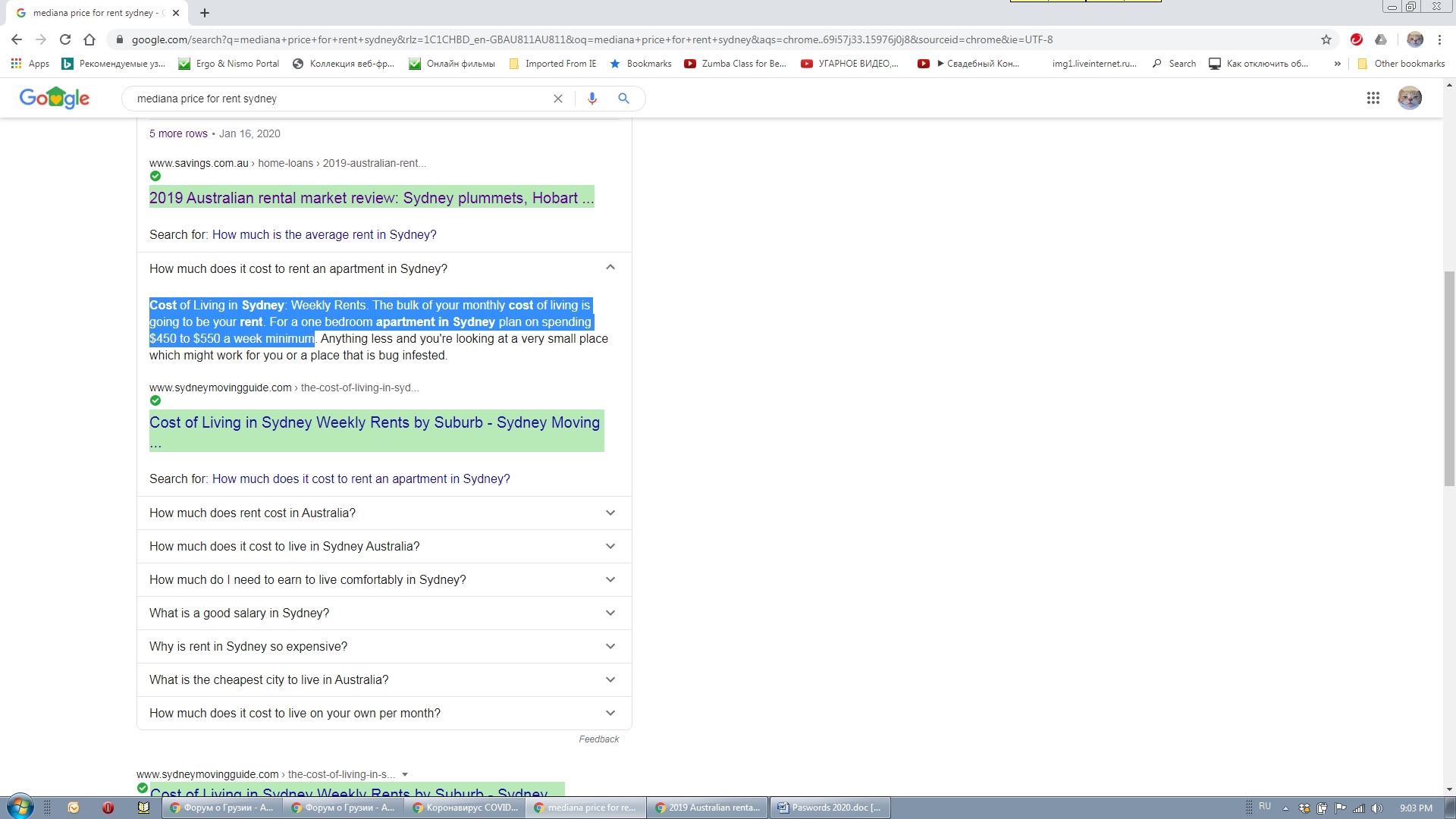
Task: Click the red Opera taskbar icon
Action: coord(108,808)
